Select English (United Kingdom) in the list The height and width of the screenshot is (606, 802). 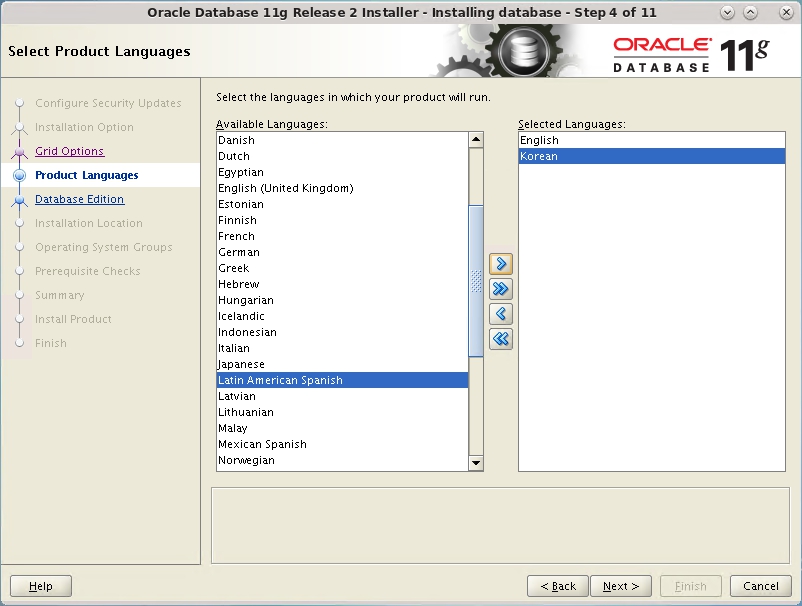click(342, 188)
